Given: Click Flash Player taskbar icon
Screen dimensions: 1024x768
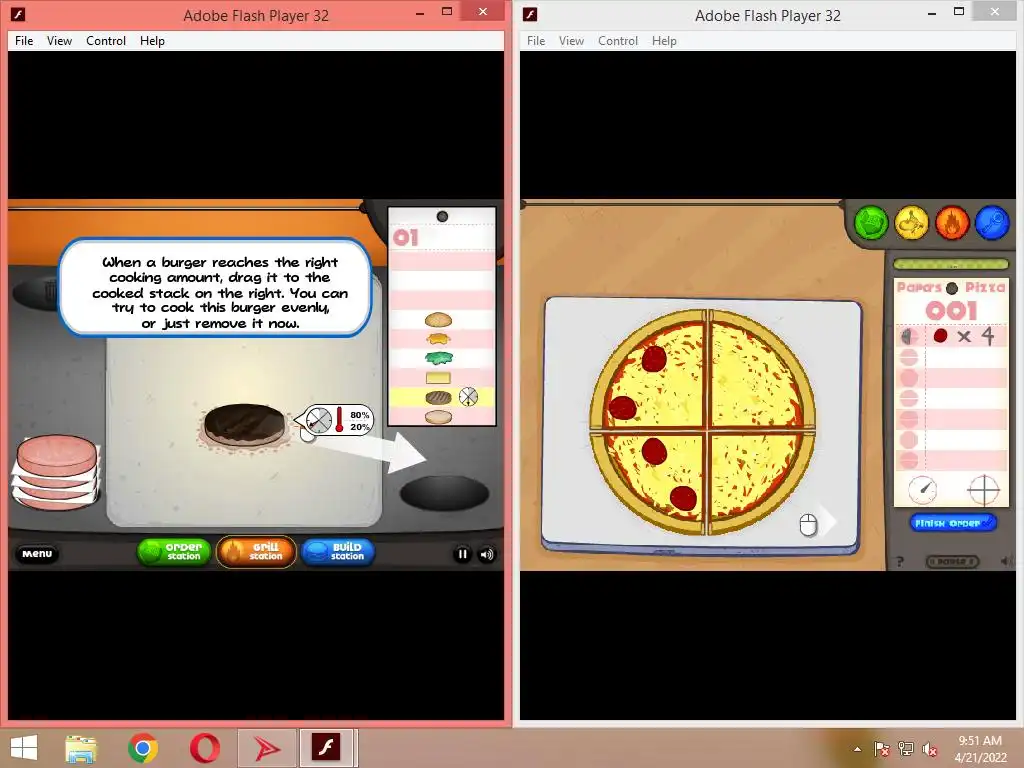Looking at the screenshot, I should click(x=327, y=748).
